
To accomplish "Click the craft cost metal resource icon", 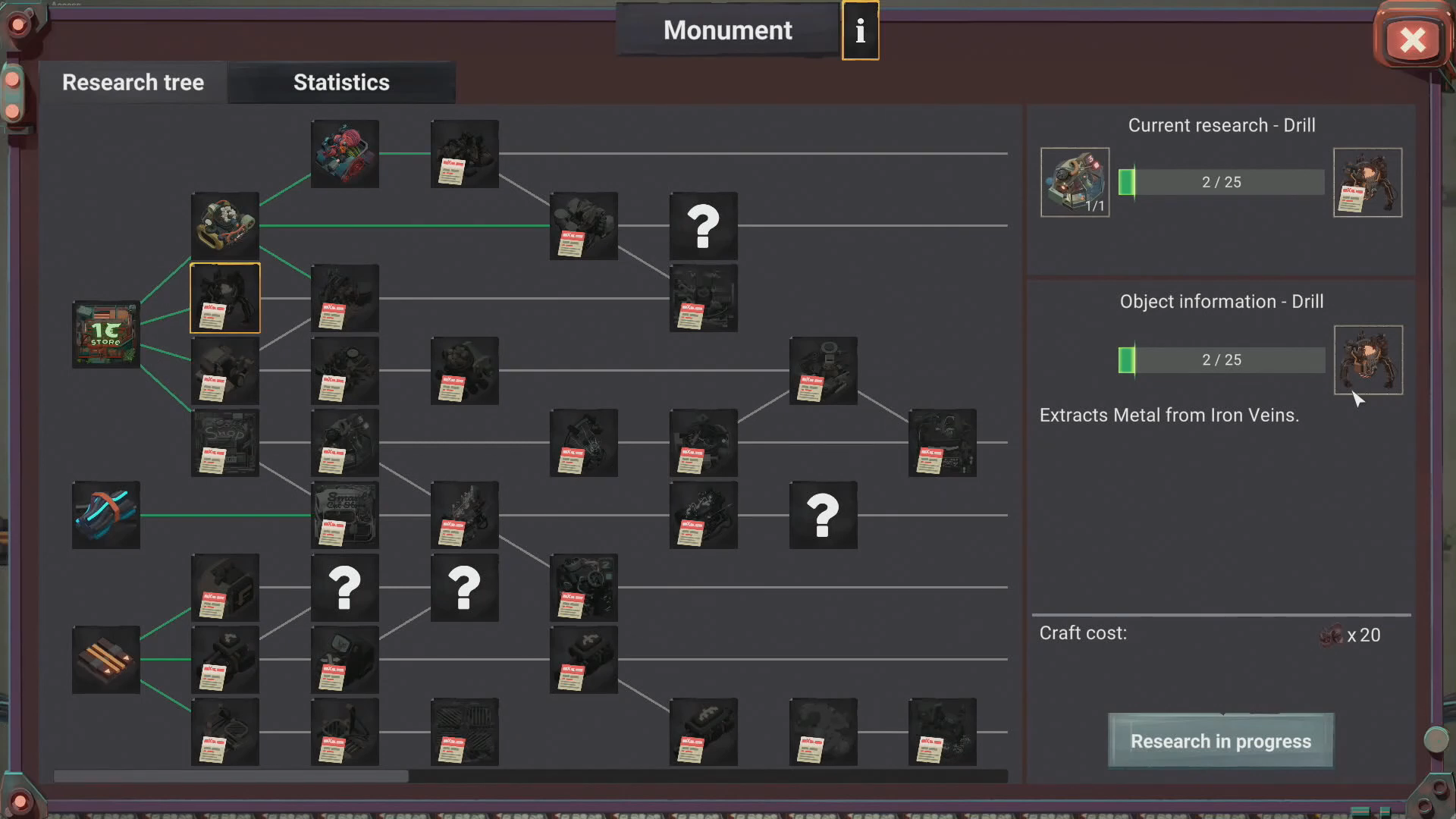I will click(1331, 635).
